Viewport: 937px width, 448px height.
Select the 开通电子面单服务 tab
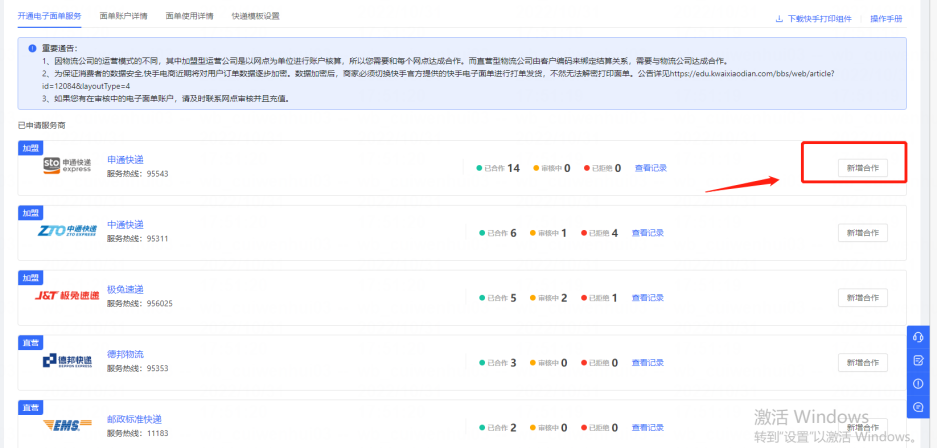click(50, 17)
